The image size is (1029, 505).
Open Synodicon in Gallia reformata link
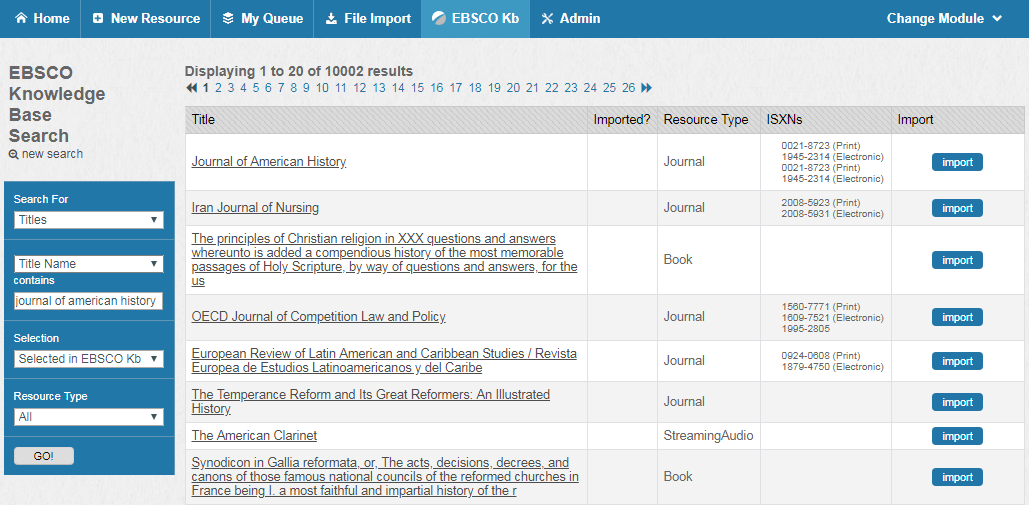tap(385, 477)
